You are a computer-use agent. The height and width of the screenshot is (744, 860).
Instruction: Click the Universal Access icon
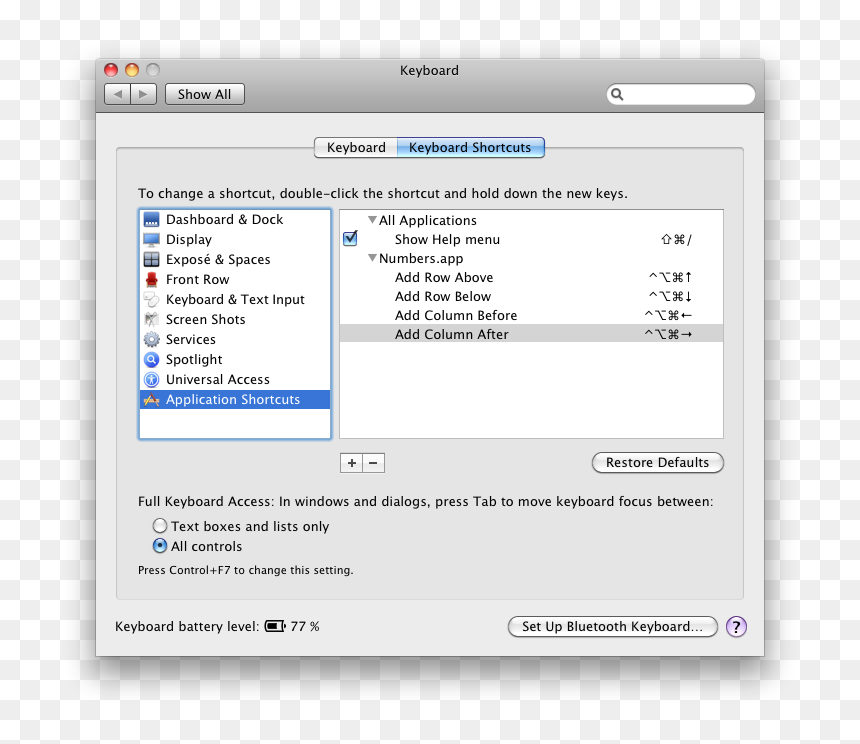pyautogui.click(x=151, y=379)
